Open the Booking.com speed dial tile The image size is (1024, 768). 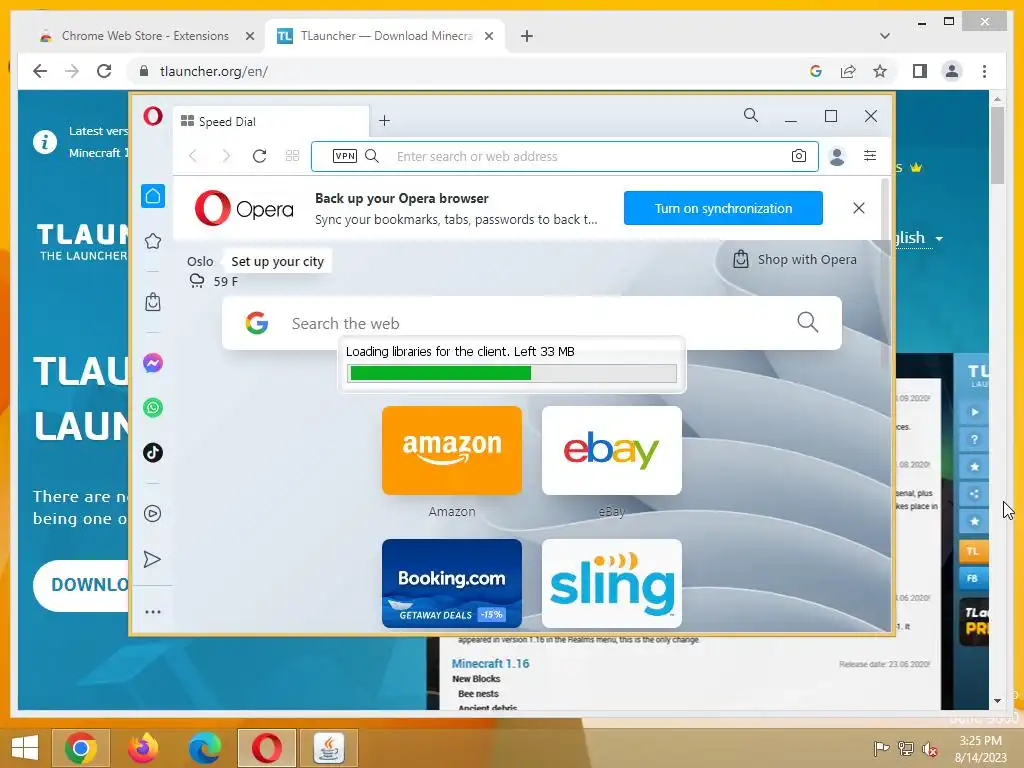tap(452, 583)
